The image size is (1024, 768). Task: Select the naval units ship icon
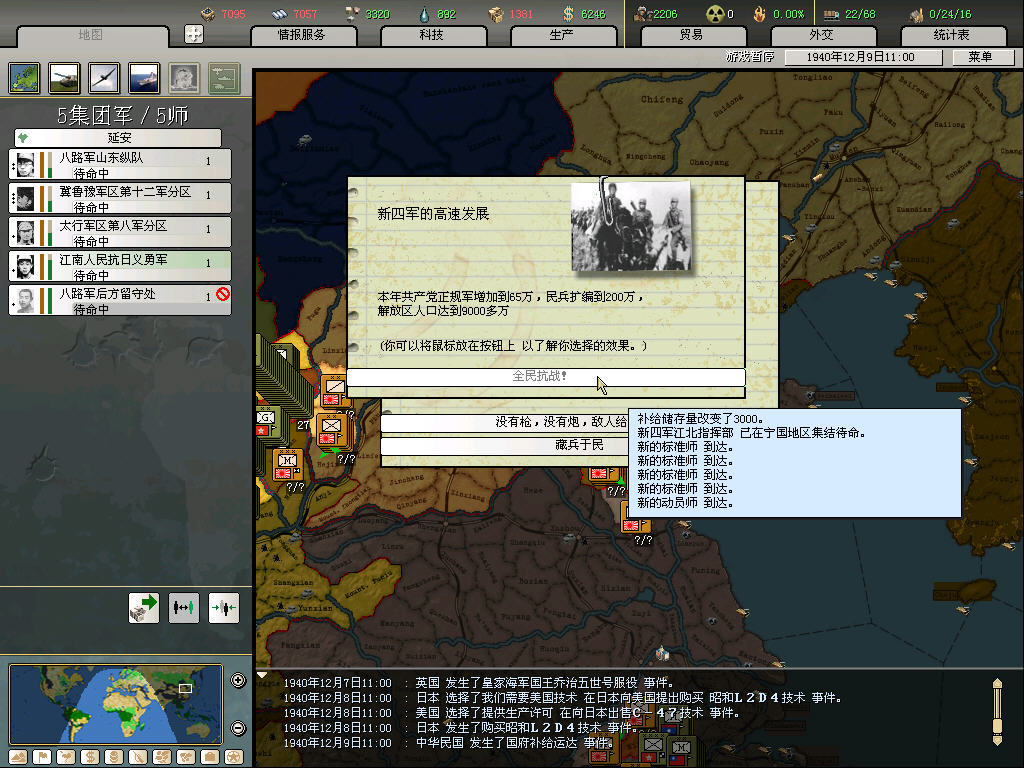point(144,77)
